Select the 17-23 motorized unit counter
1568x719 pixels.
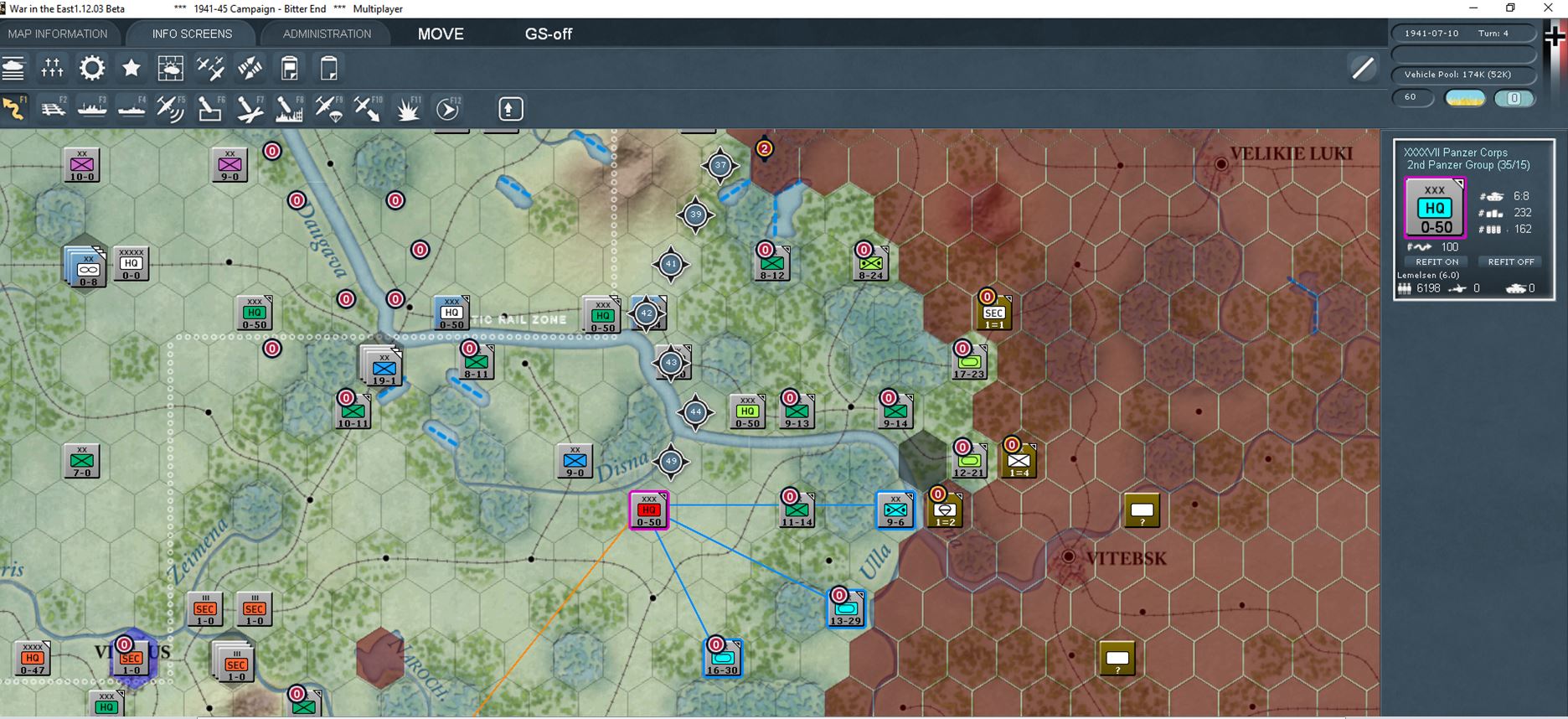[x=969, y=361]
